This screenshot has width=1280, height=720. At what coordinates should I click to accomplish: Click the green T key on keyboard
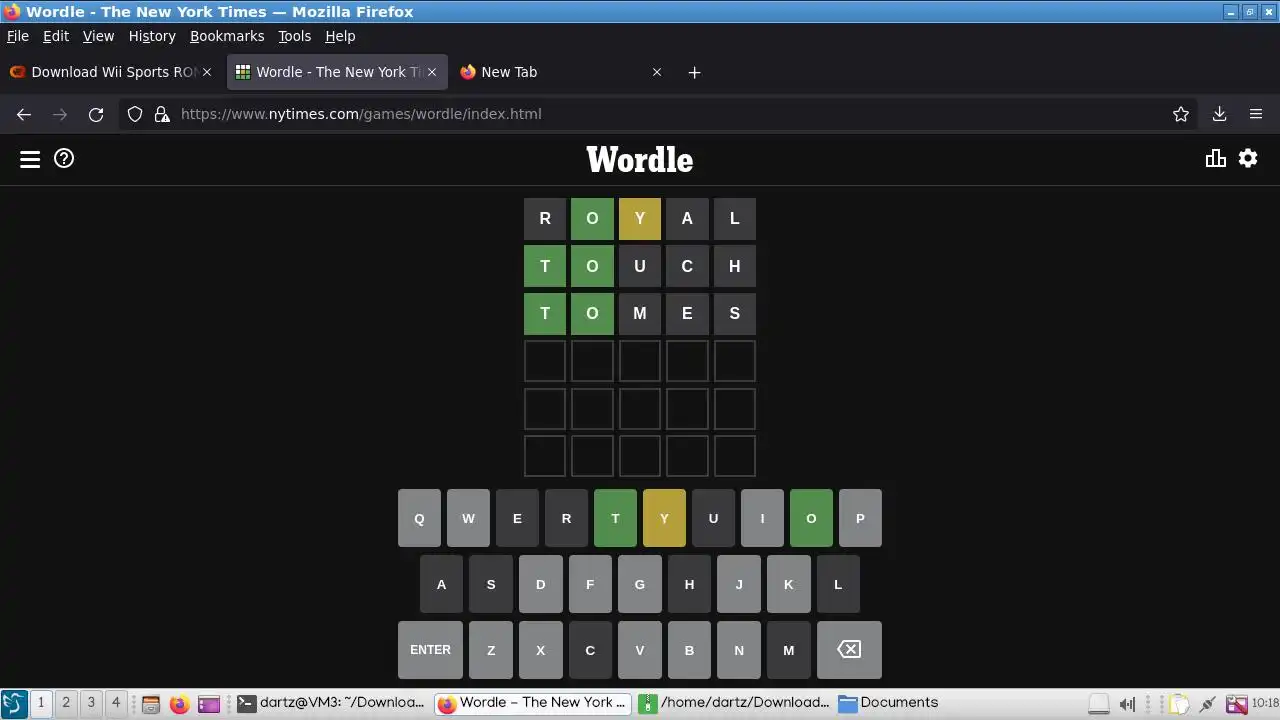click(615, 518)
